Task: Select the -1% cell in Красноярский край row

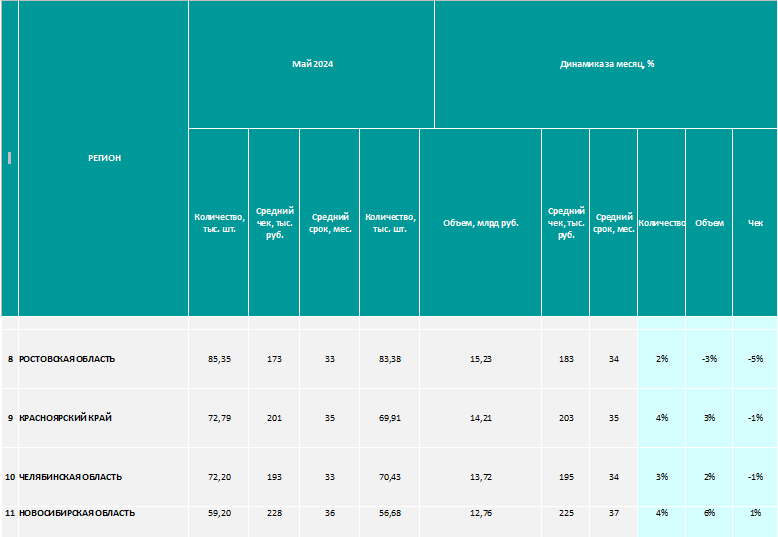Action: point(755,418)
